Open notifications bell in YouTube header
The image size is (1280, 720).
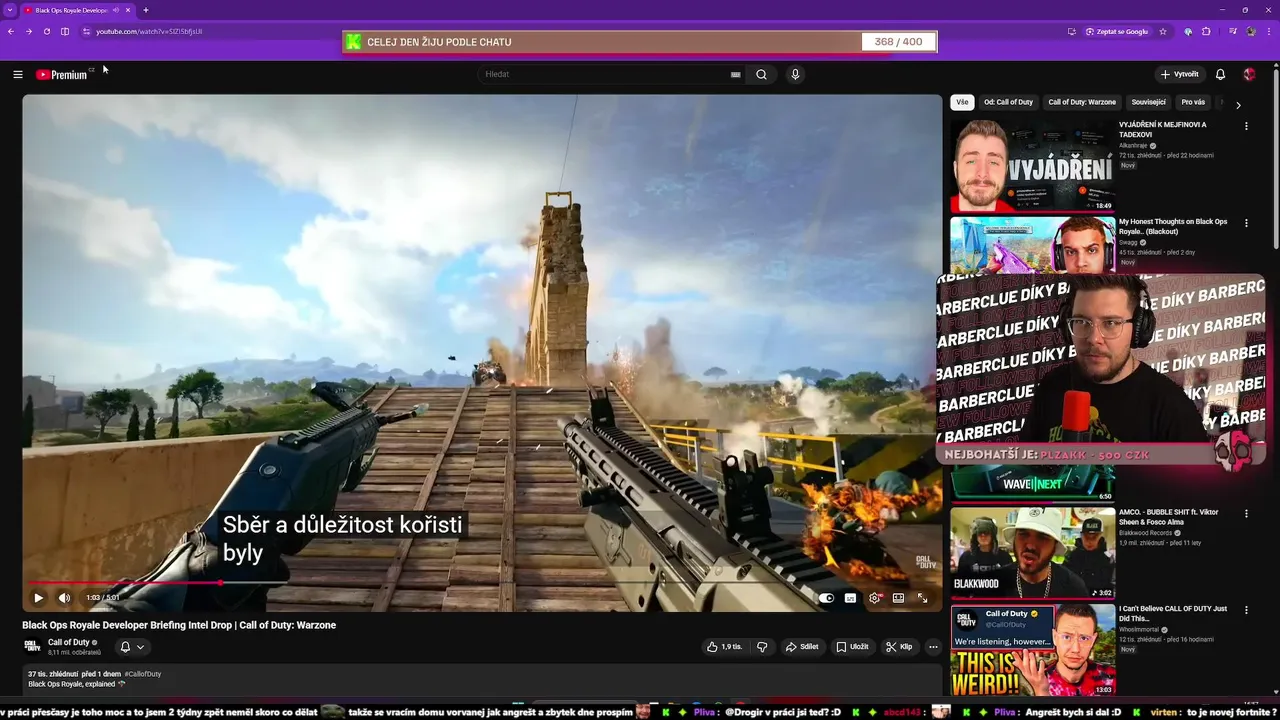[x=1220, y=74]
